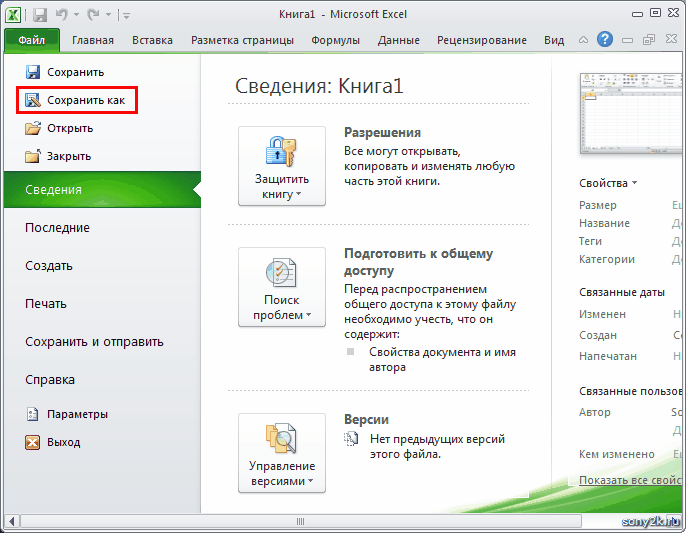
Task: Go to the Печать section
Action: tap(46, 304)
